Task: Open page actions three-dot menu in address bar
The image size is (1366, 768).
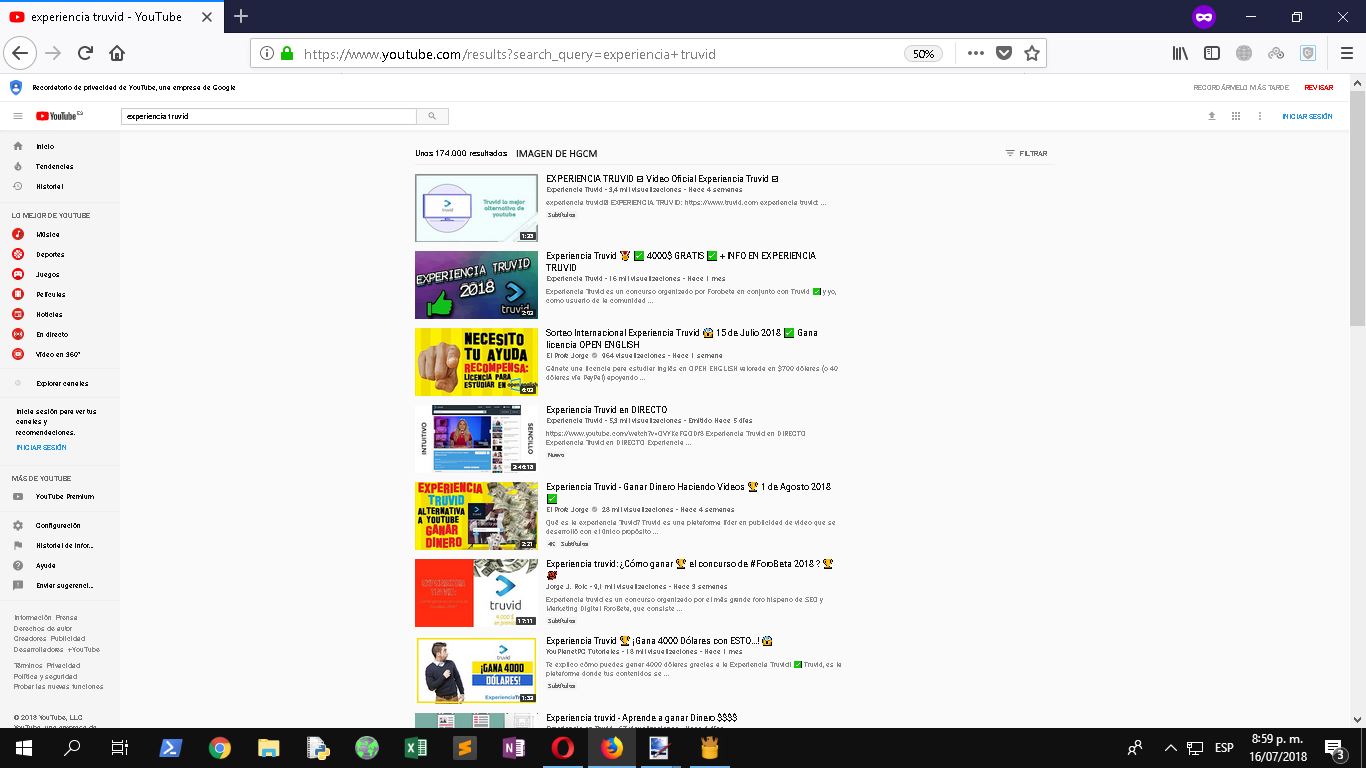Action: (976, 54)
